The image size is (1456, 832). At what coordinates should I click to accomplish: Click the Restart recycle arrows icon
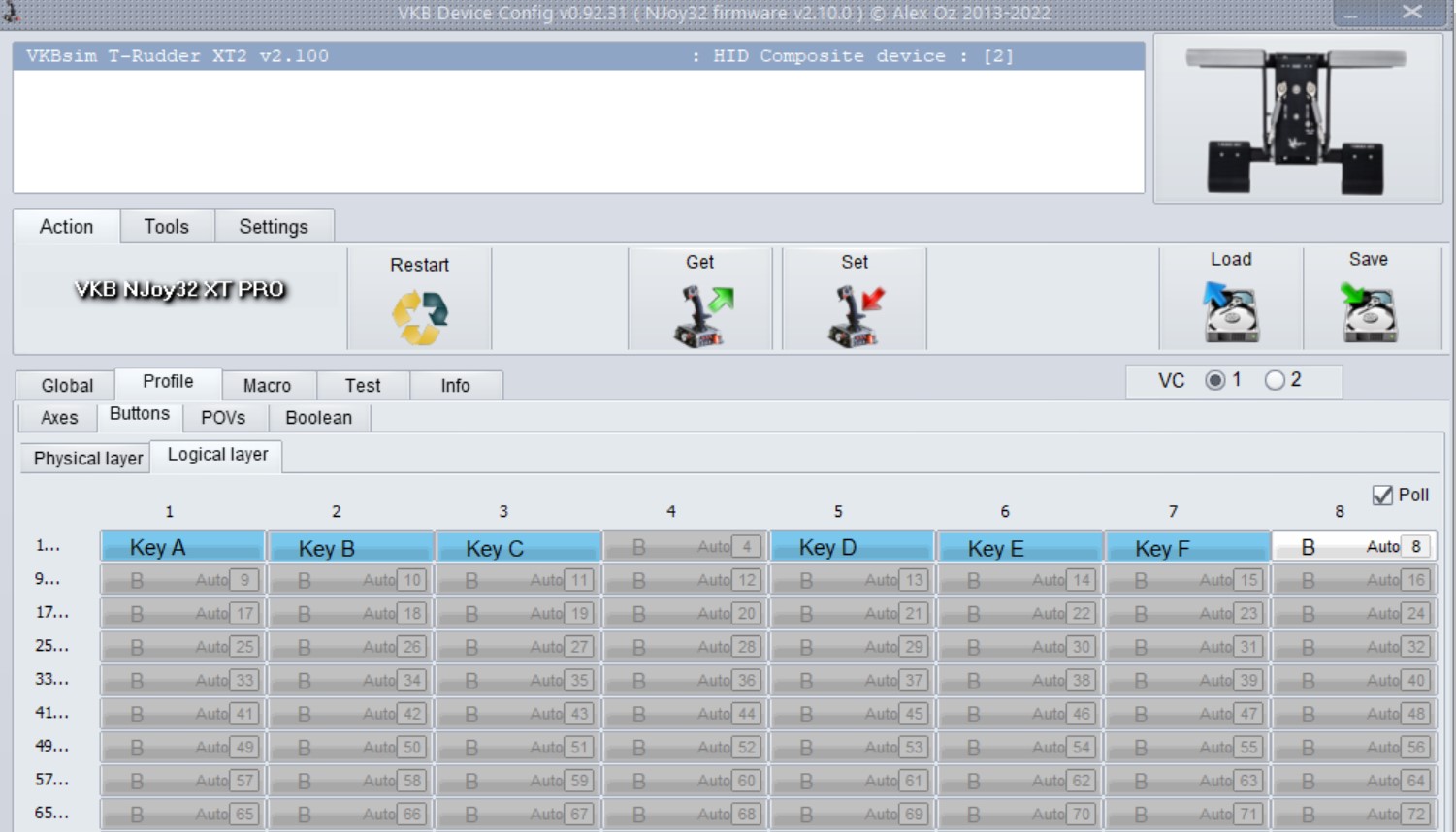pos(420,317)
